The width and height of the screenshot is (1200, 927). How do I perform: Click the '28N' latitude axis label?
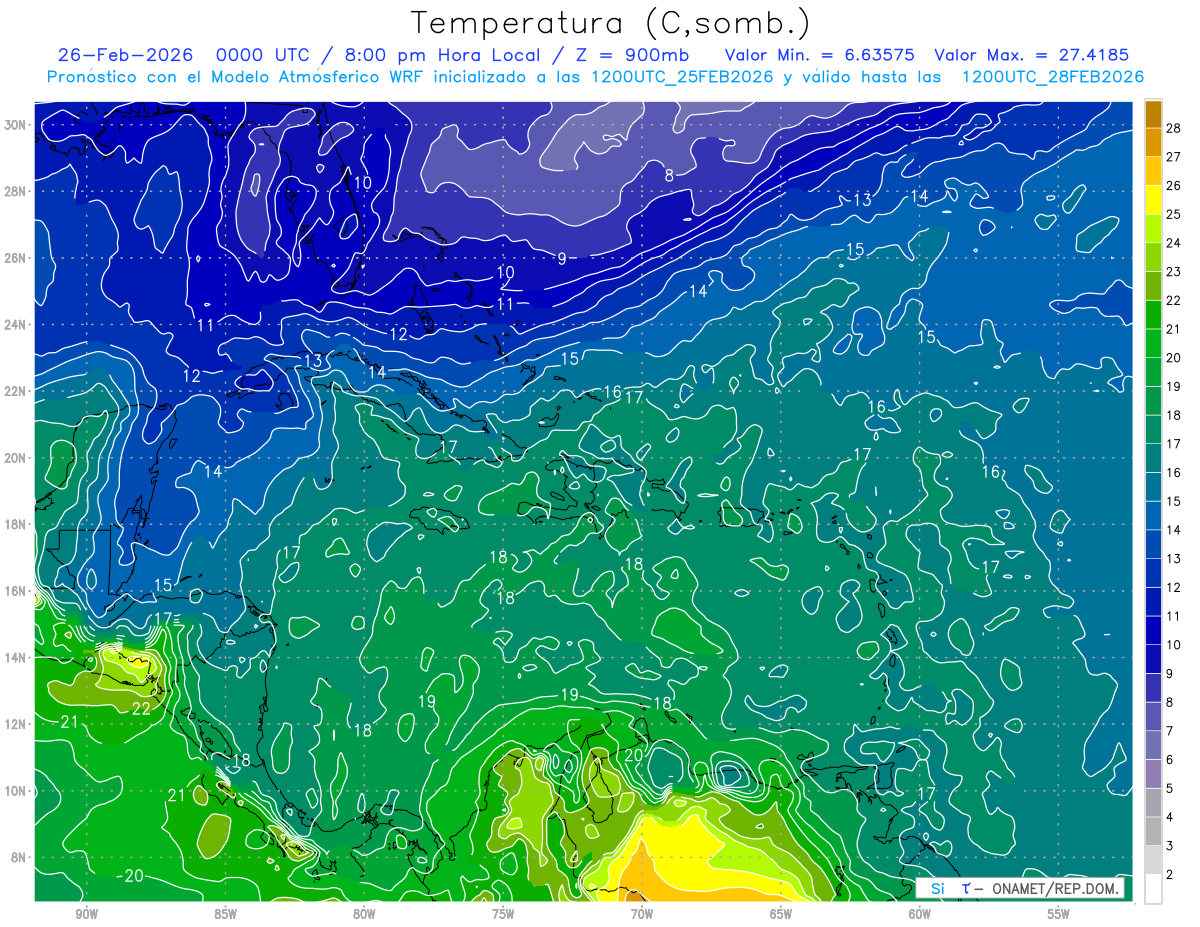14,191
